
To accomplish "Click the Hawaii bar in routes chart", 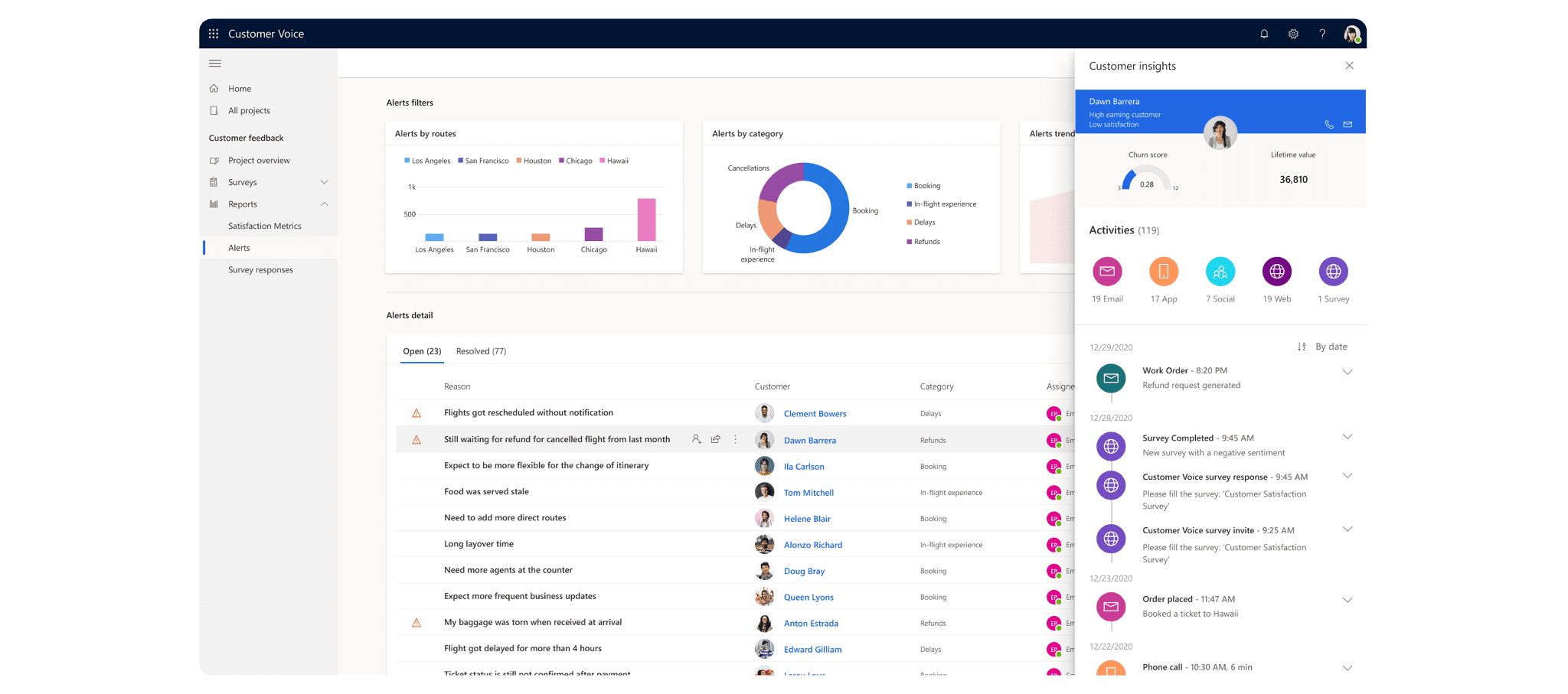I will 646,220.
